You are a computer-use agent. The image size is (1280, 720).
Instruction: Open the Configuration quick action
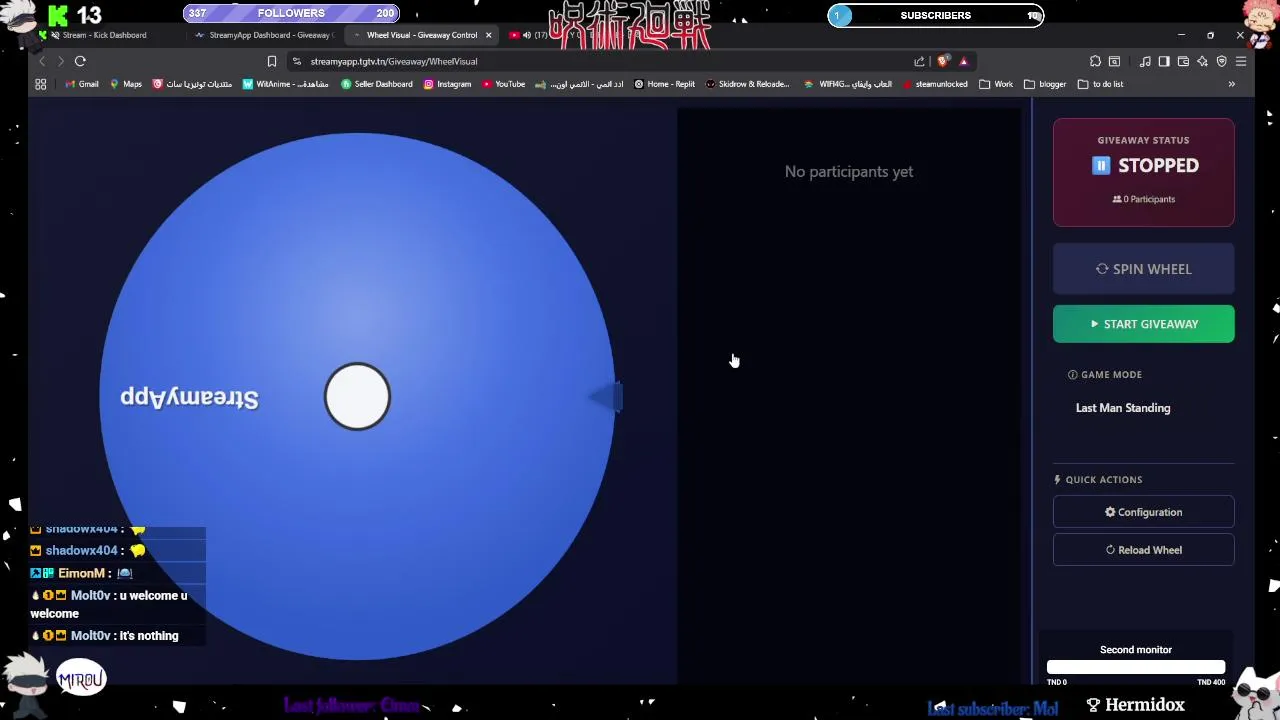[x=1143, y=512]
